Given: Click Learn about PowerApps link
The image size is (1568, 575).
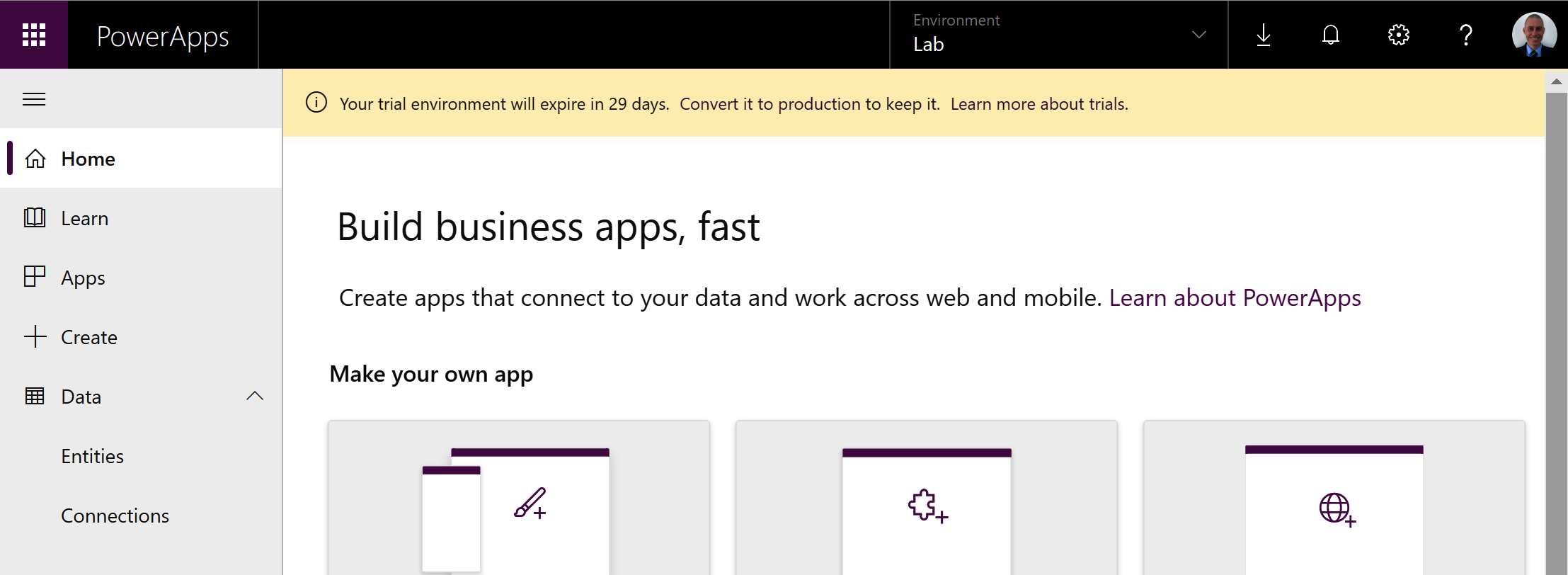Looking at the screenshot, I should (x=1235, y=298).
